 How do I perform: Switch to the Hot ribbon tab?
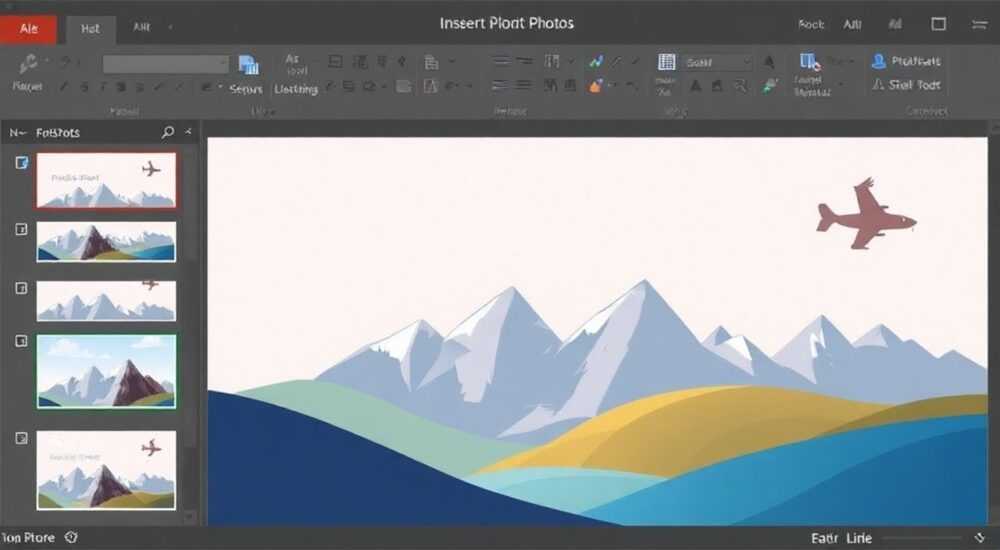[90, 29]
